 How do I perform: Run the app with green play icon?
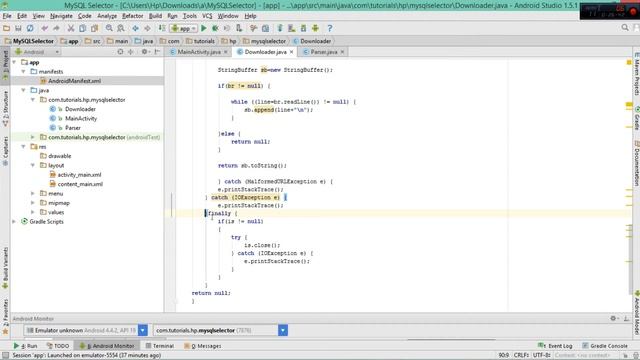coord(204,28)
